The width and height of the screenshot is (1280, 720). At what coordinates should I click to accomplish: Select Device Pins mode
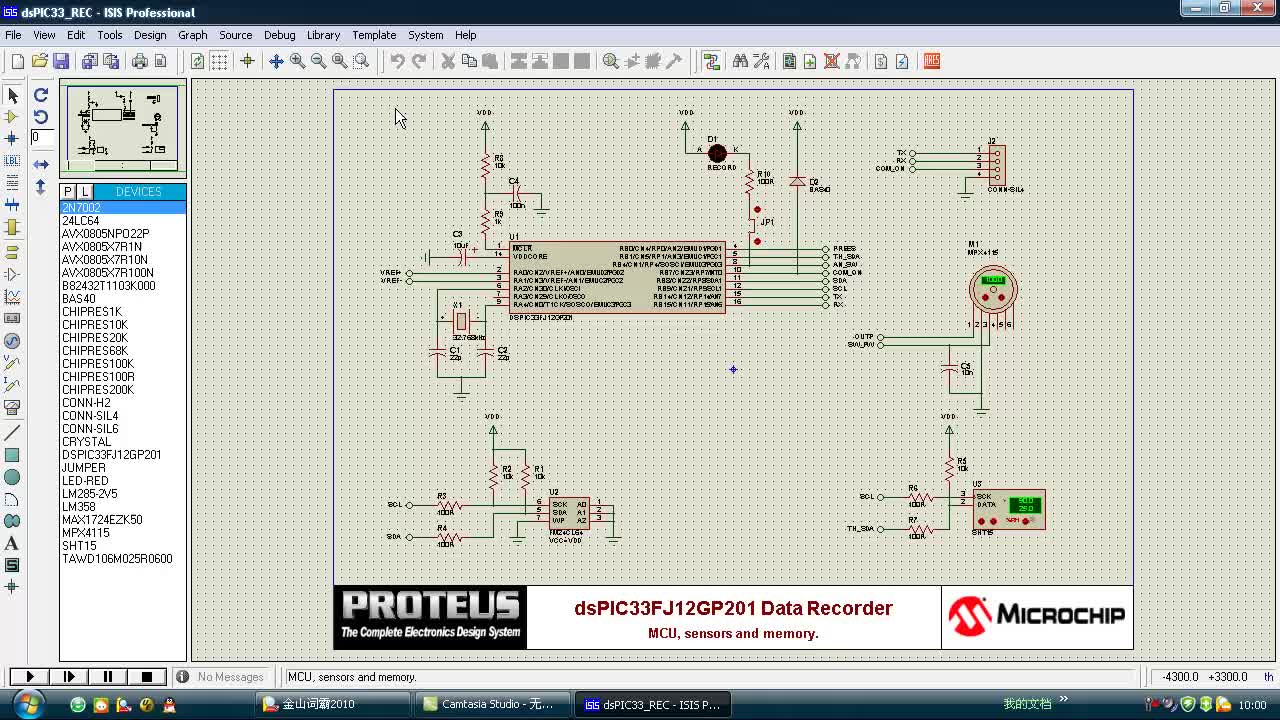click(x=12, y=274)
